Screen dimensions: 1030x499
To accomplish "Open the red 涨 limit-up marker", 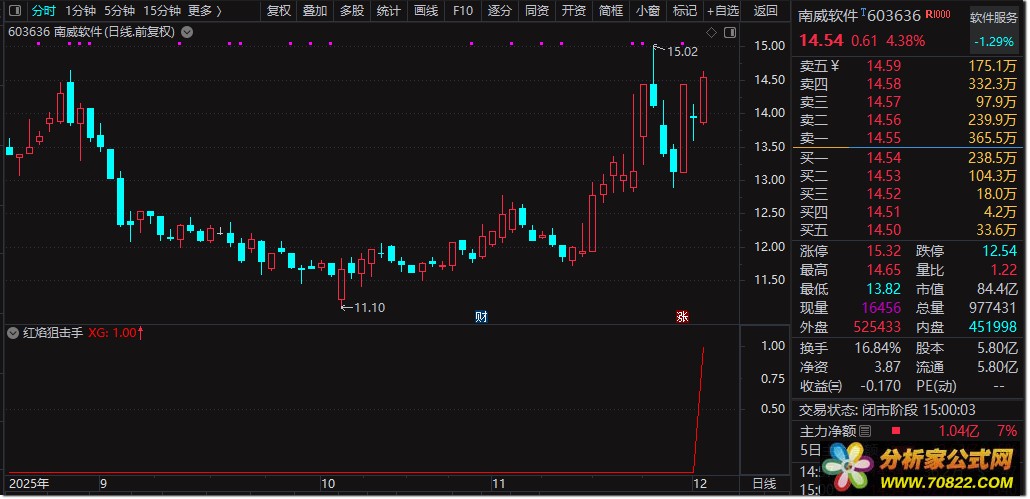I will point(683,316).
